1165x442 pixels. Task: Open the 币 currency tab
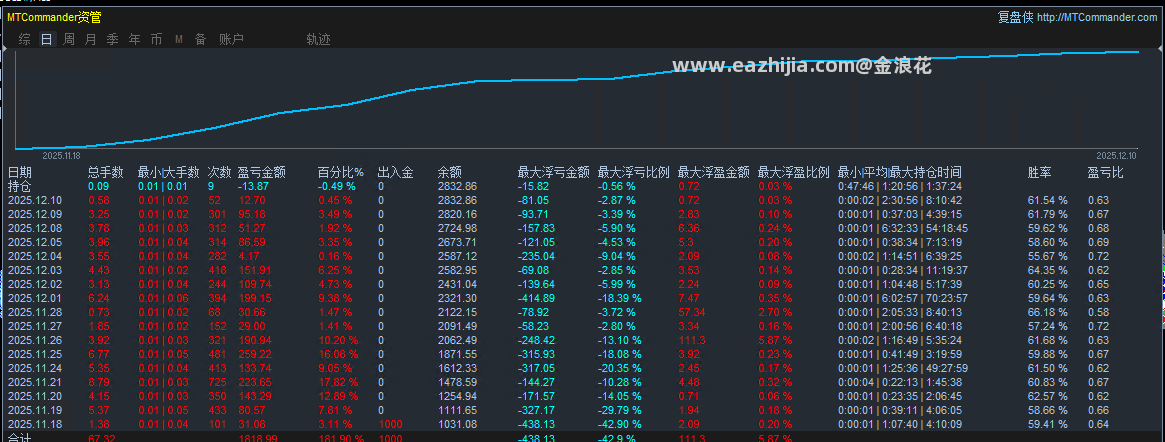click(156, 39)
